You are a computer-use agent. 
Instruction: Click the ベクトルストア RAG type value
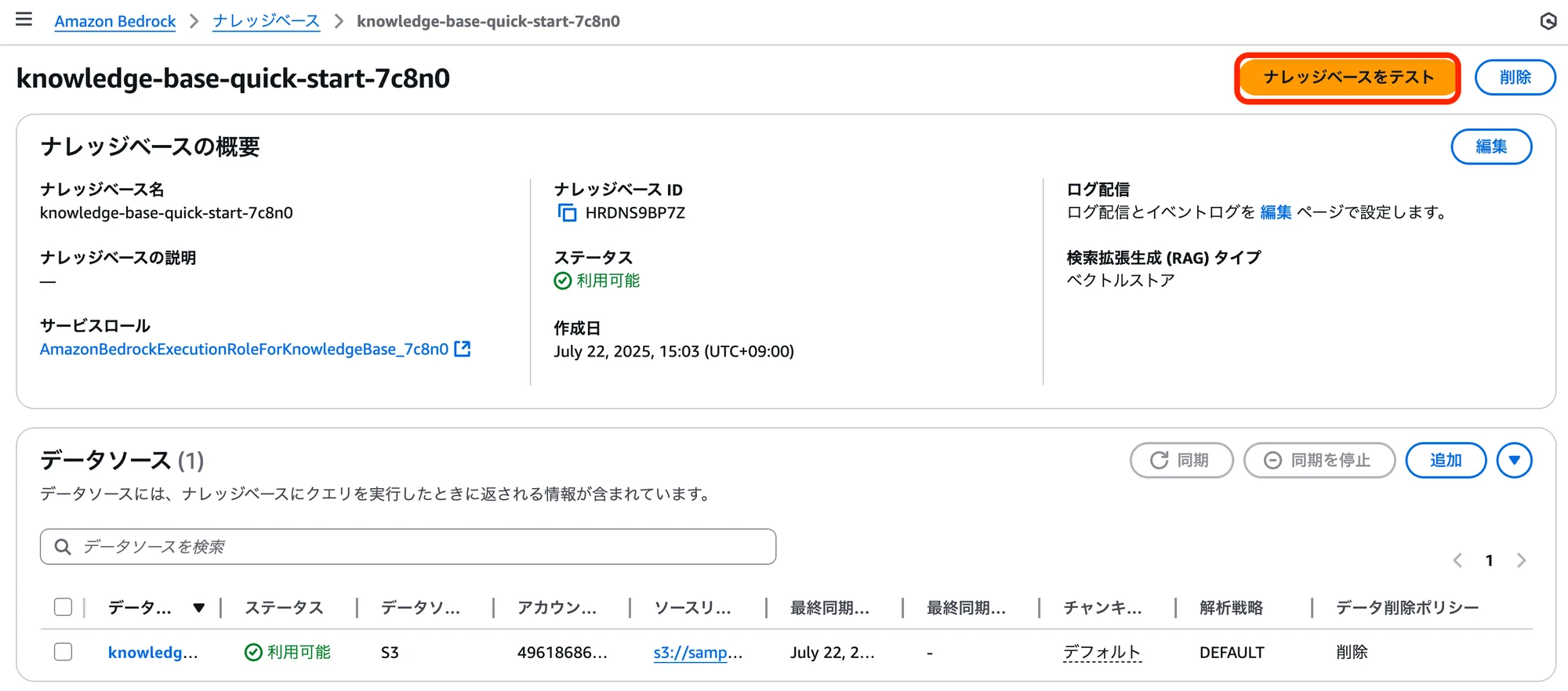(1120, 280)
